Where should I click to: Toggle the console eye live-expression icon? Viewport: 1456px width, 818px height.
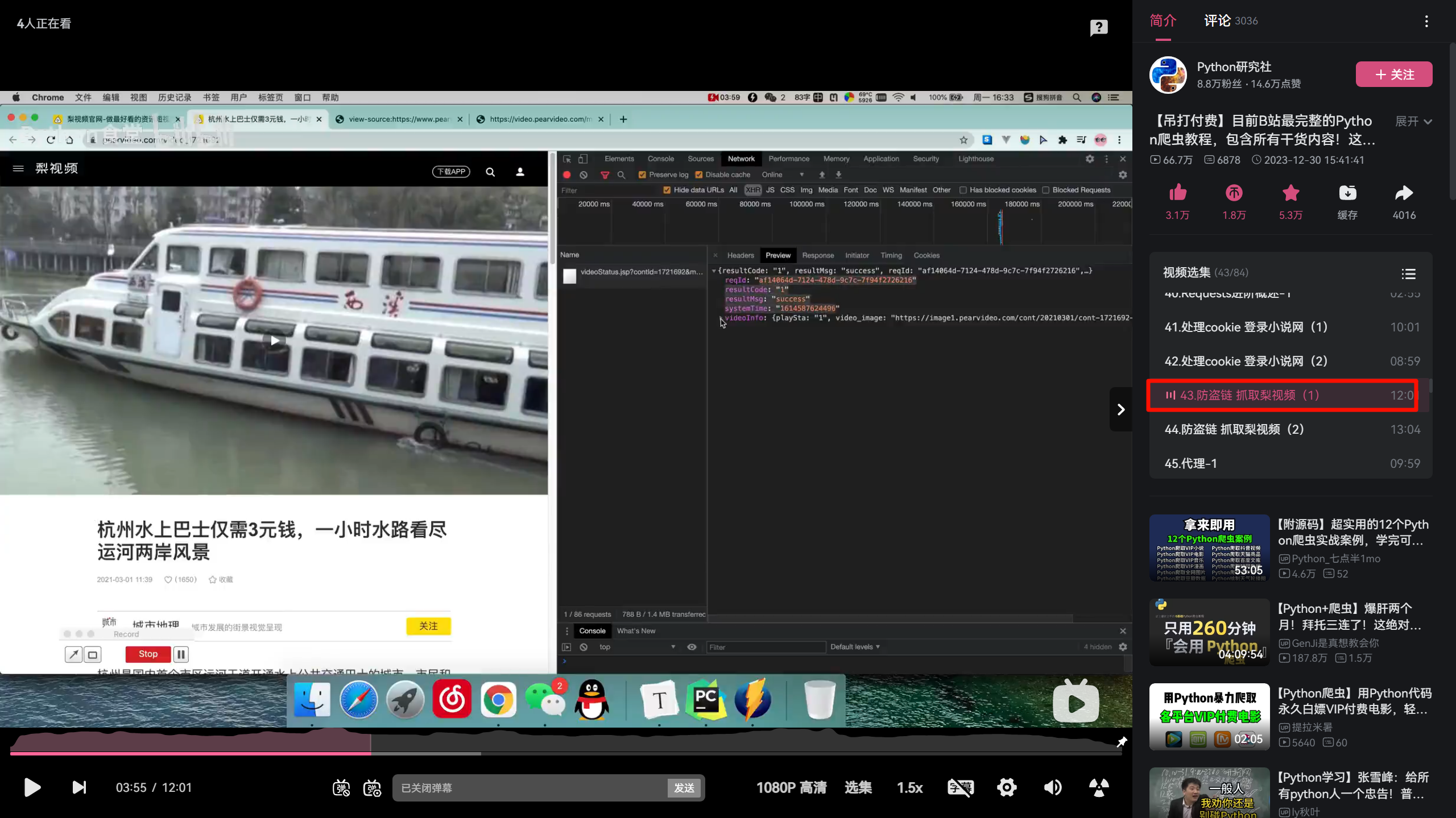point(692,647)
